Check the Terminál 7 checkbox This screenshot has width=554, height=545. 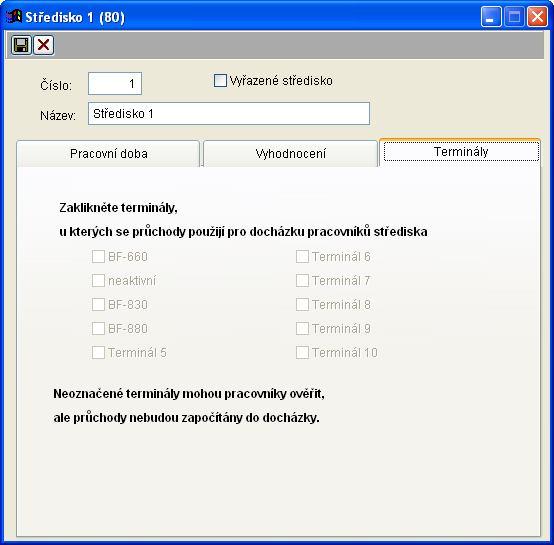[302, 280]
